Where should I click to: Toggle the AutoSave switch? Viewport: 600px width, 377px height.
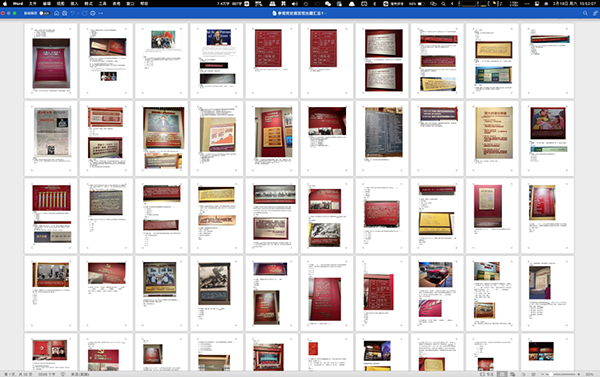[44, 13]
